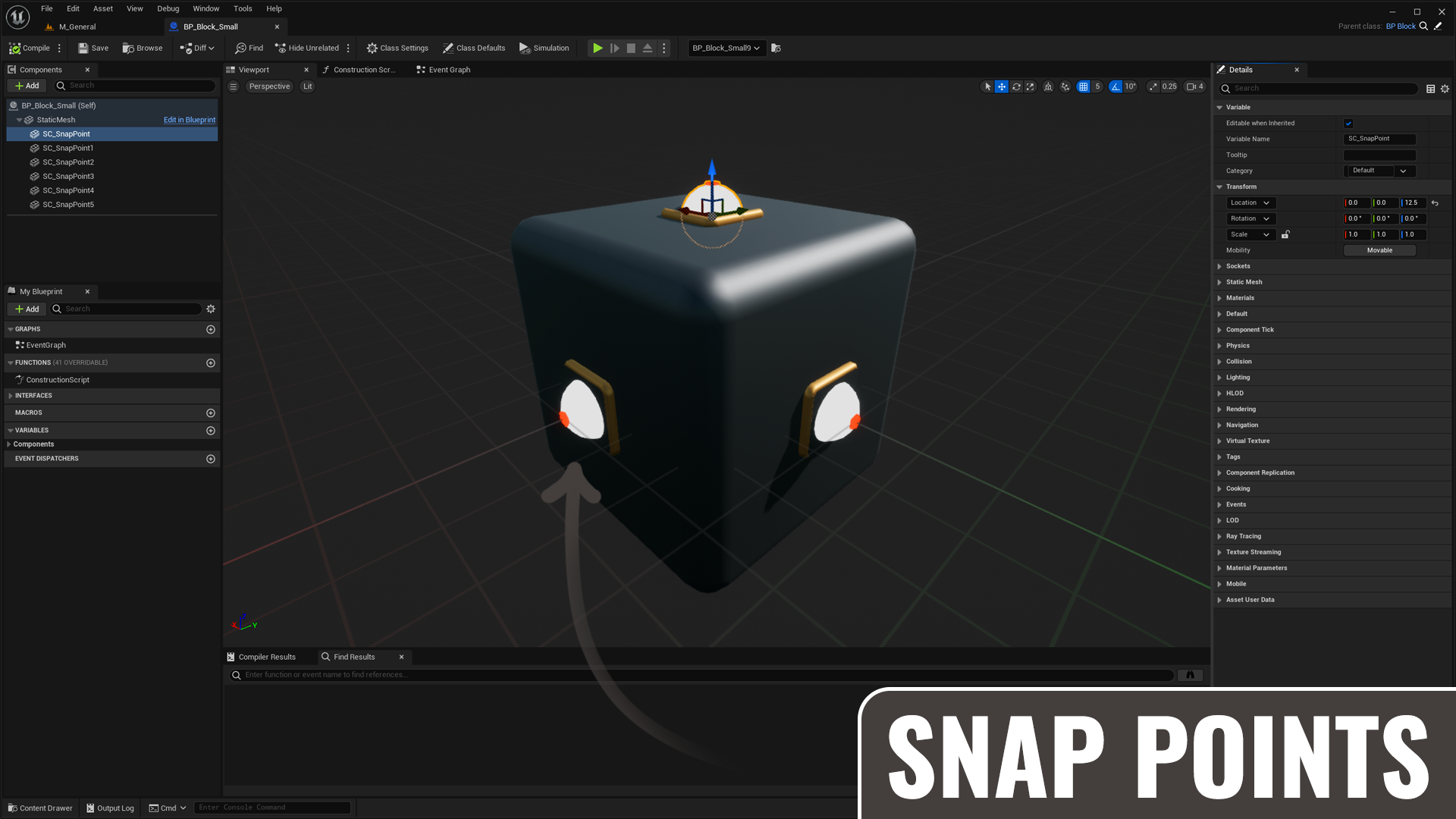Select the Translate gizmo in the viewport toolbar
This screenshot has width=1456, height=819.
click(1002, 86)
